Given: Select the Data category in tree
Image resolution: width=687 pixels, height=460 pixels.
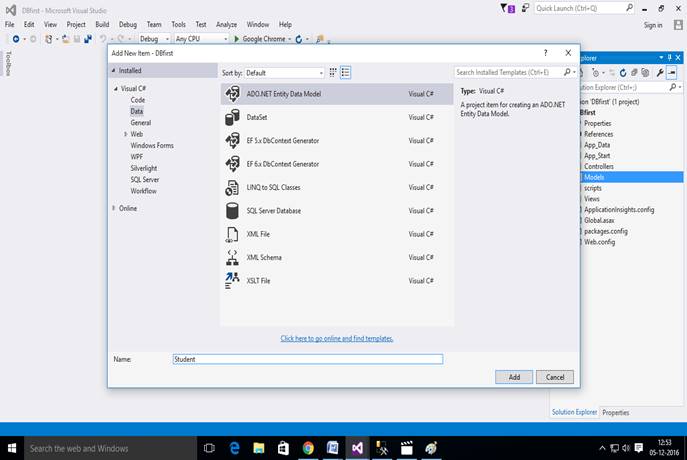Looking at the screenshot, I should pyautogui.click(x=137, y=111).
